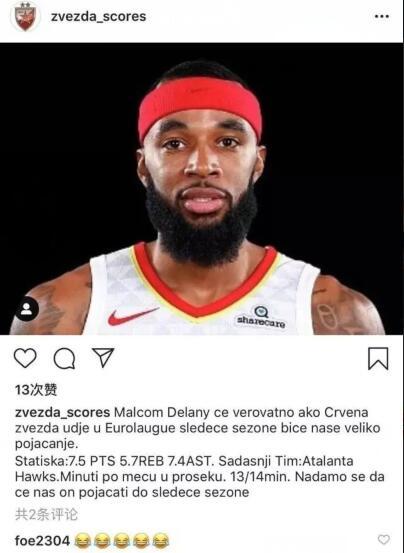Tap the Nike swoosh on the jersey

click(x=133, y=316)
